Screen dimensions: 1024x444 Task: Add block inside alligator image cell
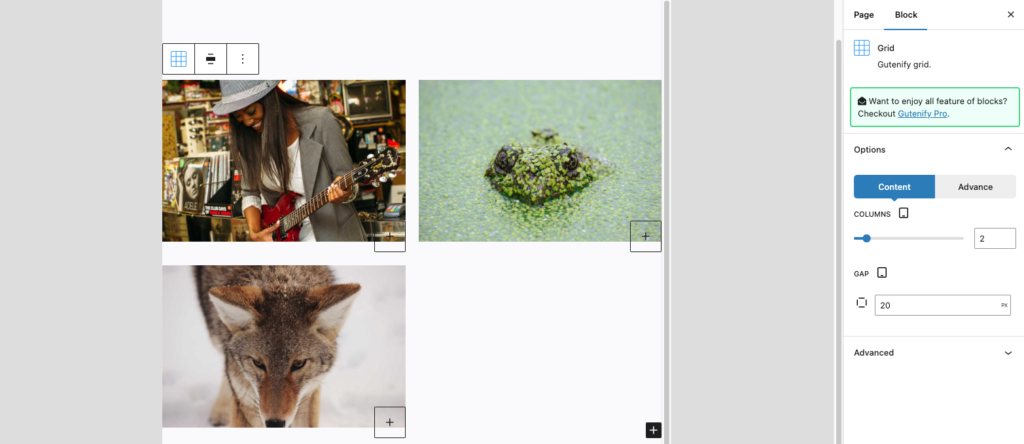pos(646,236)
